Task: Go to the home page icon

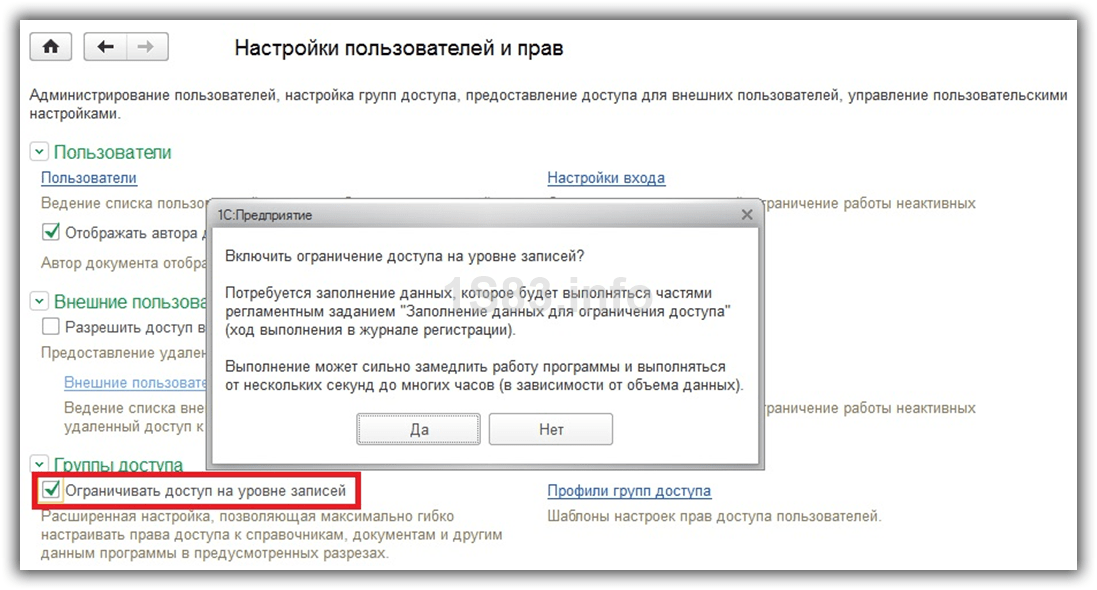Action: pyautogui.click(x=50, y=47)
